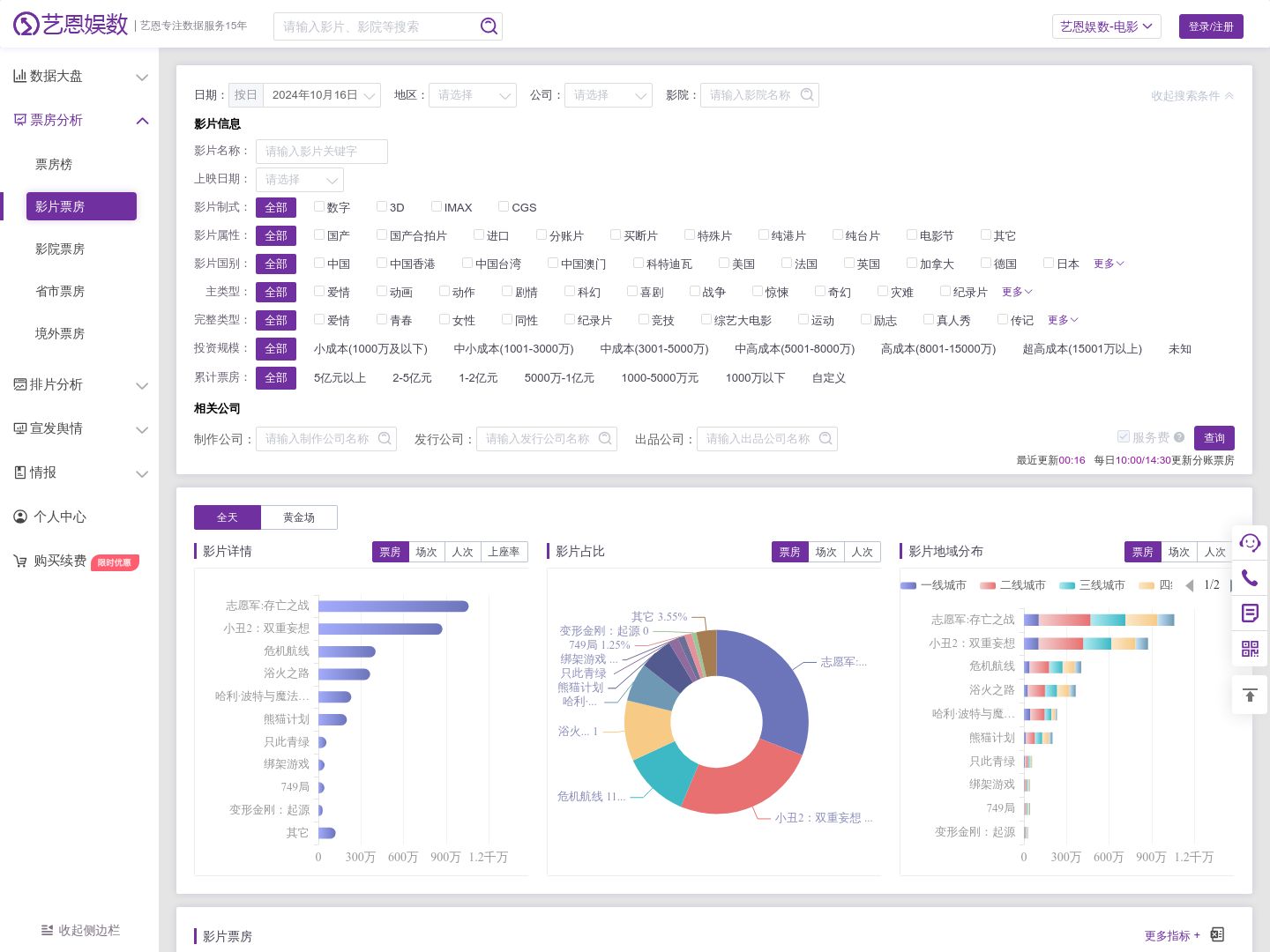Expand 更多 in 完整类型 row
Screen dimensions: 1270x952
click(1063, 320)
